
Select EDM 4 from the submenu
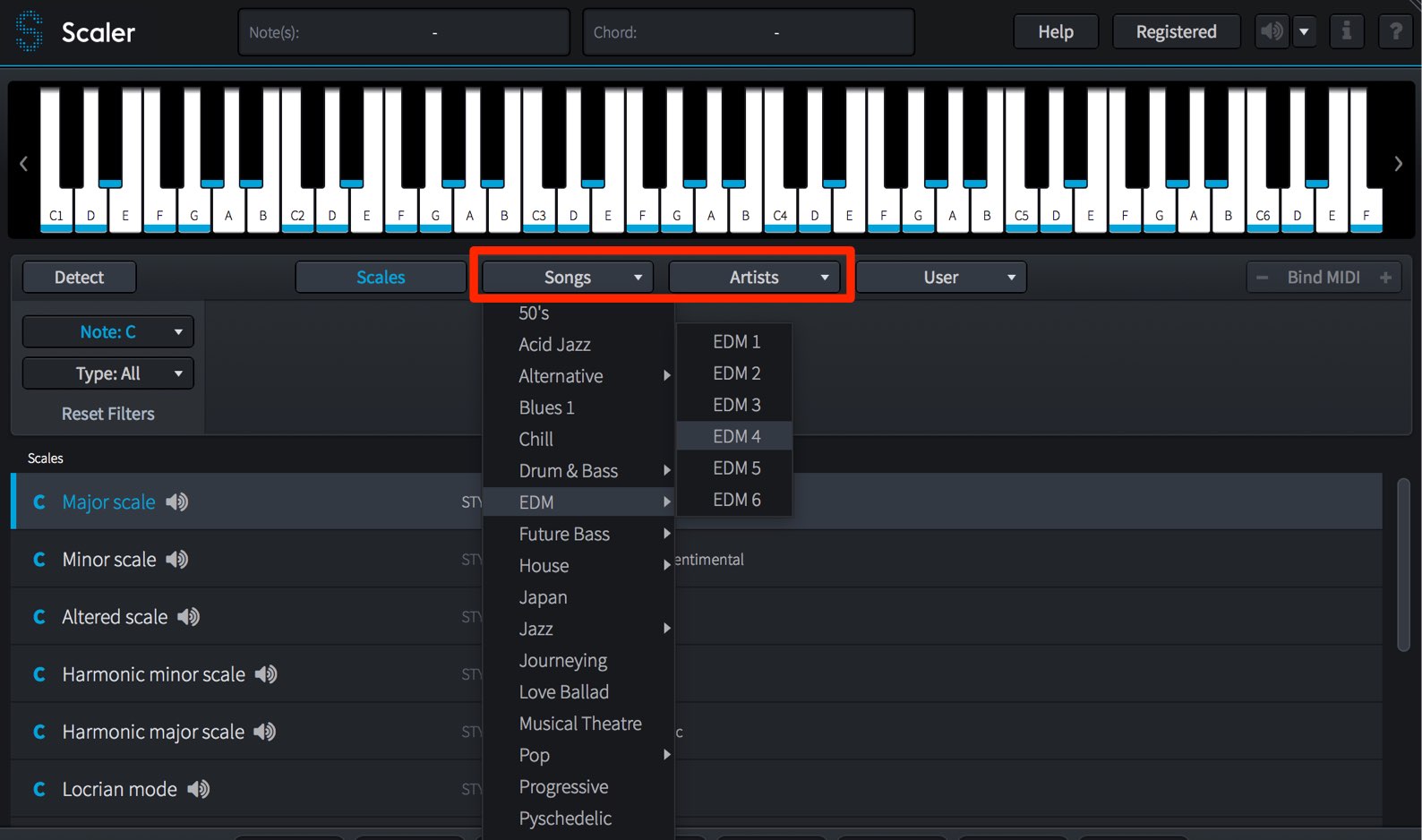pyautogui.click(x=734, y=436)
